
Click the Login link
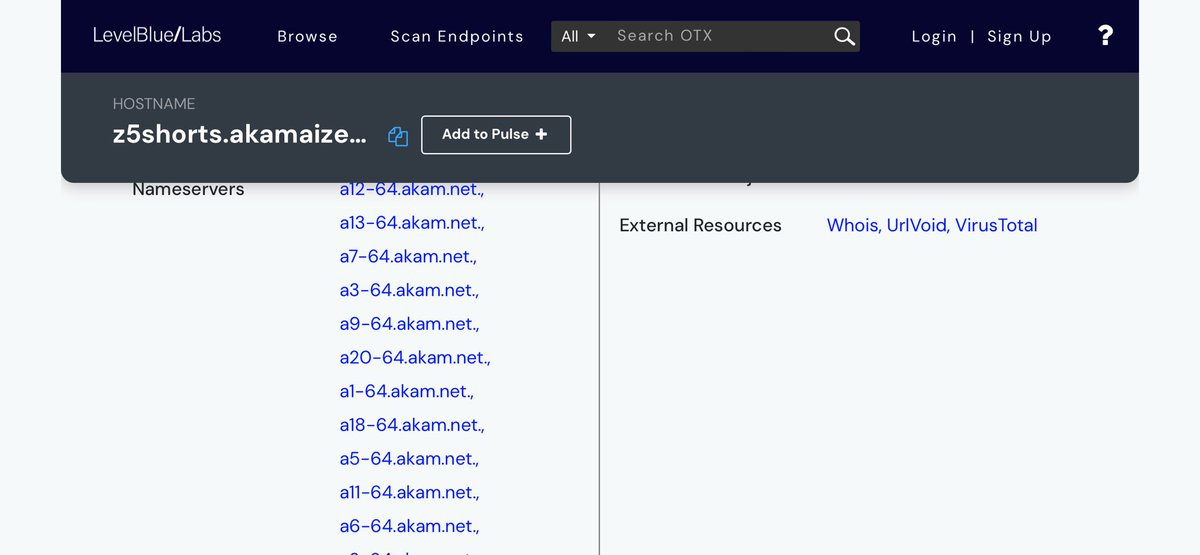(934, 36)
